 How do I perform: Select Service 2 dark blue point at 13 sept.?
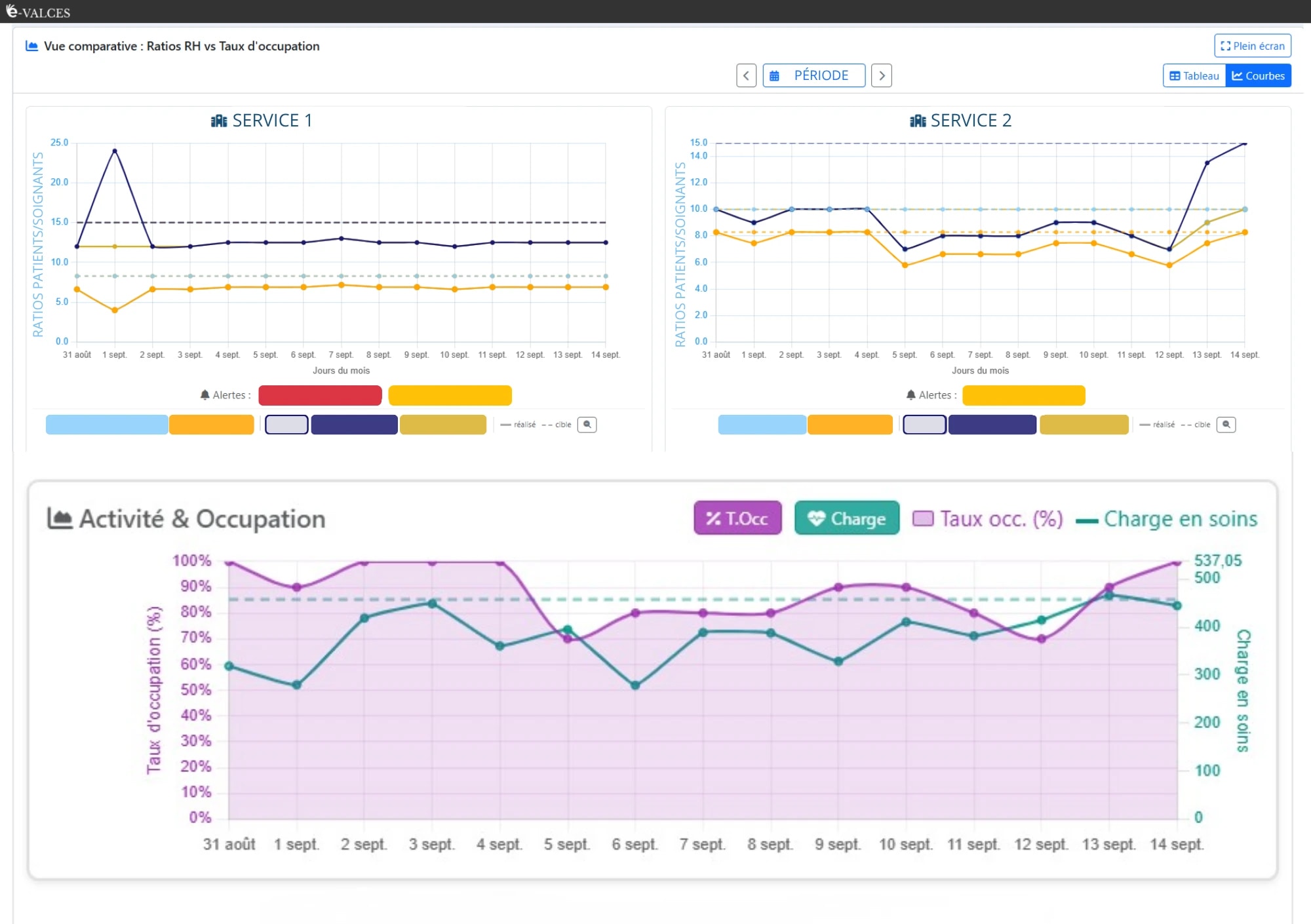(1207, 163)
